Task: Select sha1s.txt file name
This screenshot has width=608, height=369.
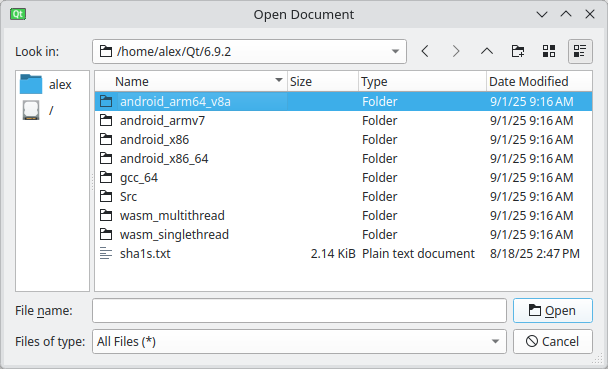Action: pos(145,253)
